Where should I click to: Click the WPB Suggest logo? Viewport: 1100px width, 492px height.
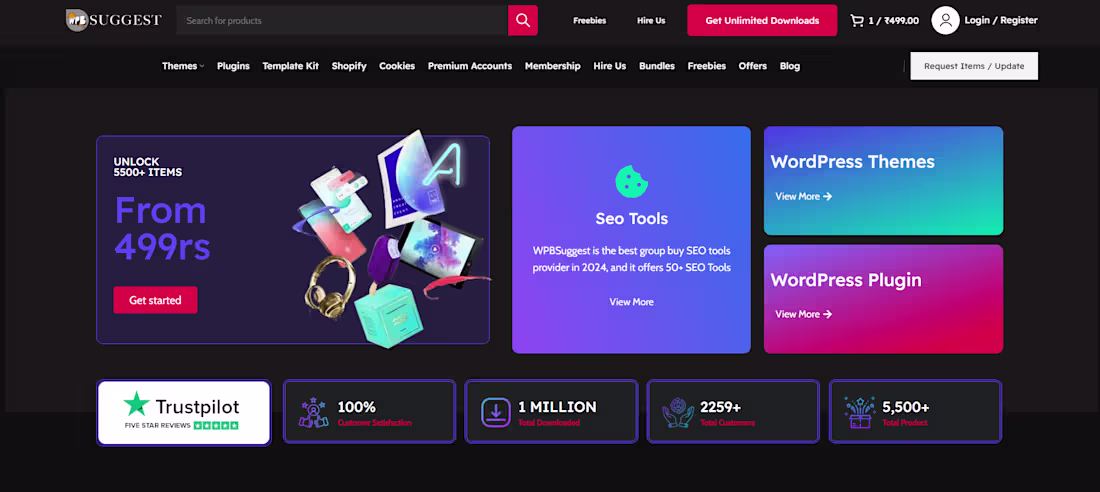point(114,20)
